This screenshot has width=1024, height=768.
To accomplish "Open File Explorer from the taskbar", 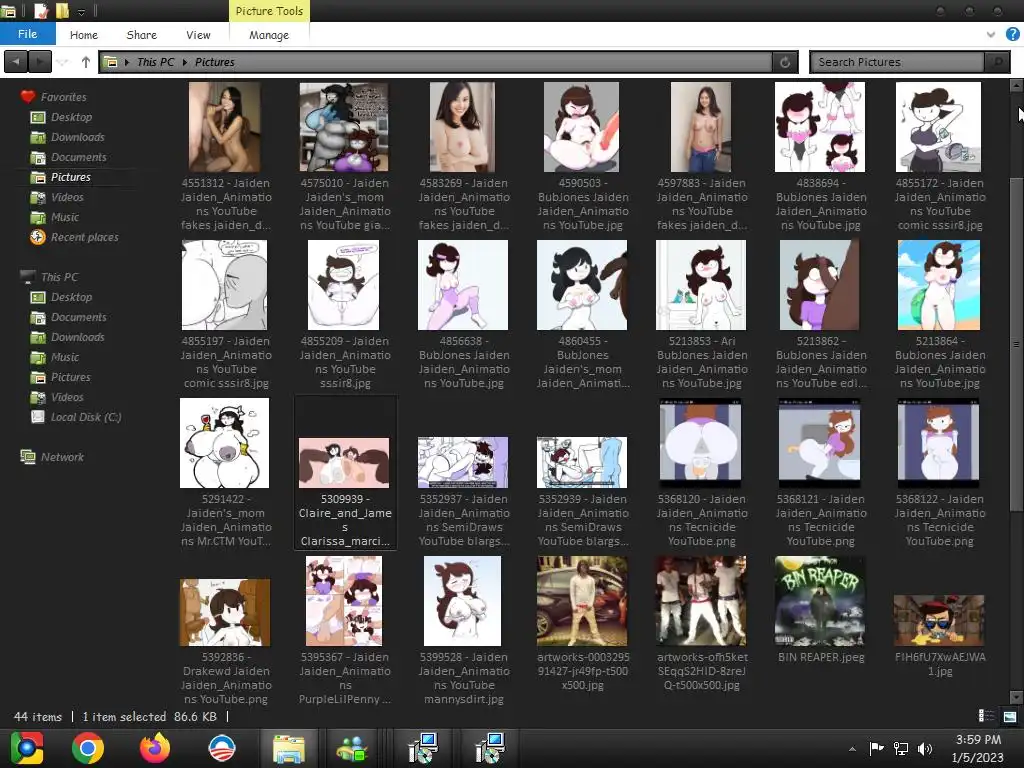I will (288, 748).
